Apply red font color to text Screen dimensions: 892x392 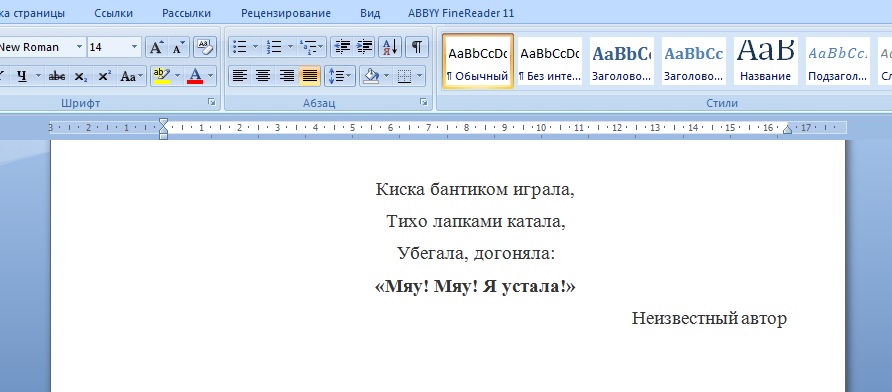[x=195, y=76]
